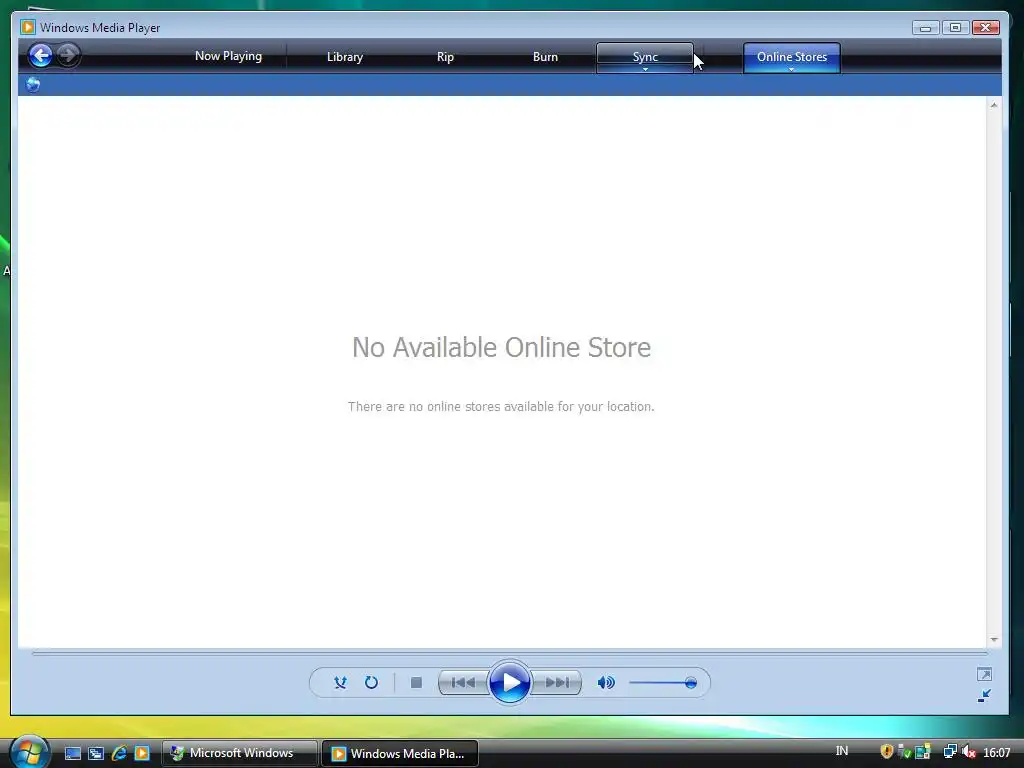Open the security shield tray icon
The image size is (1024, 768).
886,752
